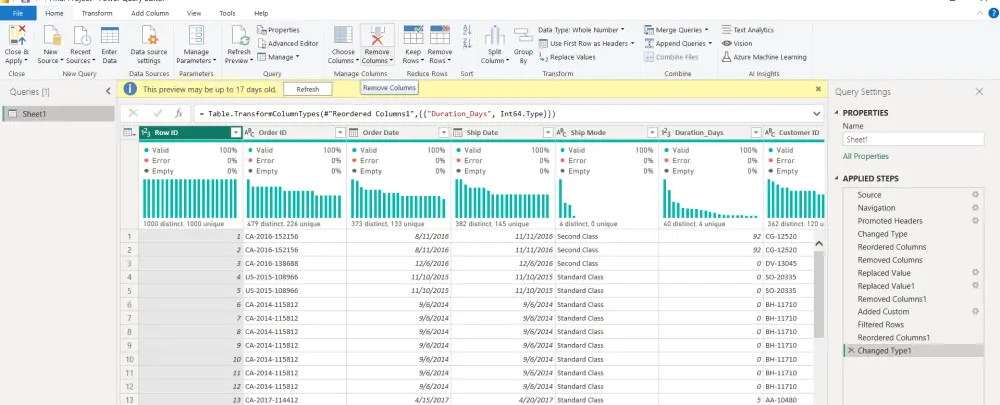
Task: Click Refresh in the preview banner
Action: [x=307, y=89]
